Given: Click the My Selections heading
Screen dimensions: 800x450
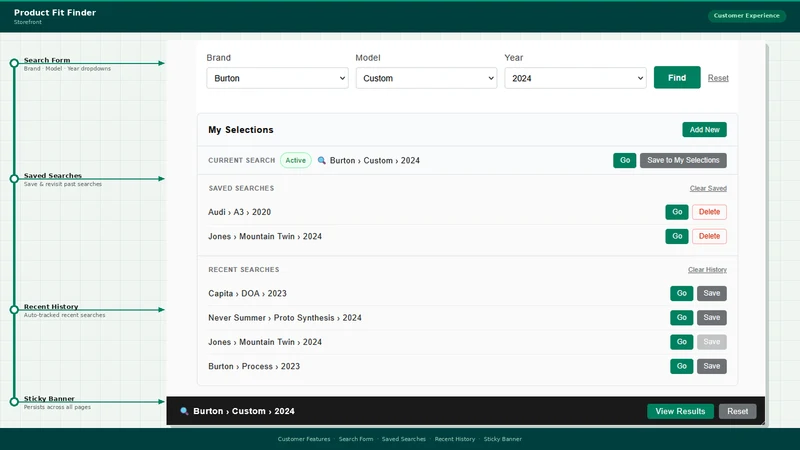Looking at the screenshot, I should pyautogui.click(x=241, y=130).
